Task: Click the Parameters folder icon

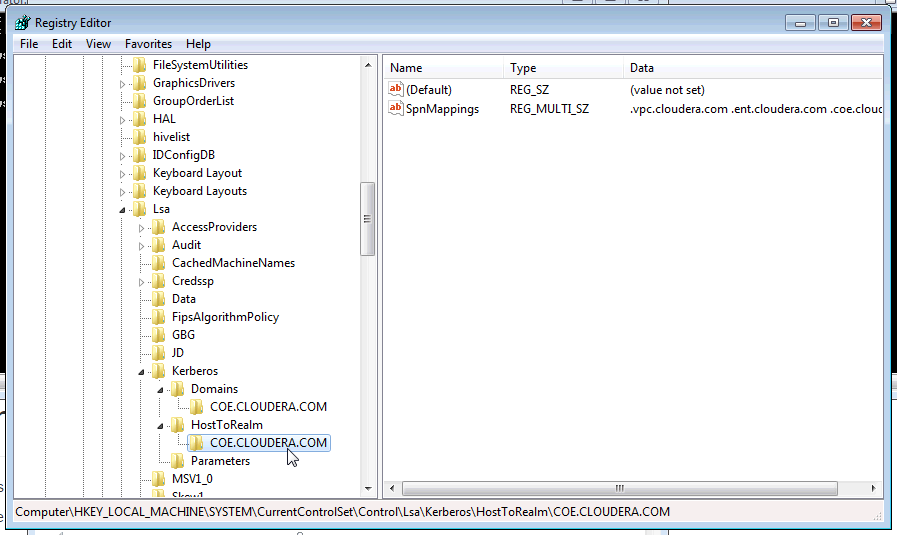Action: click(x=177, y=462)
